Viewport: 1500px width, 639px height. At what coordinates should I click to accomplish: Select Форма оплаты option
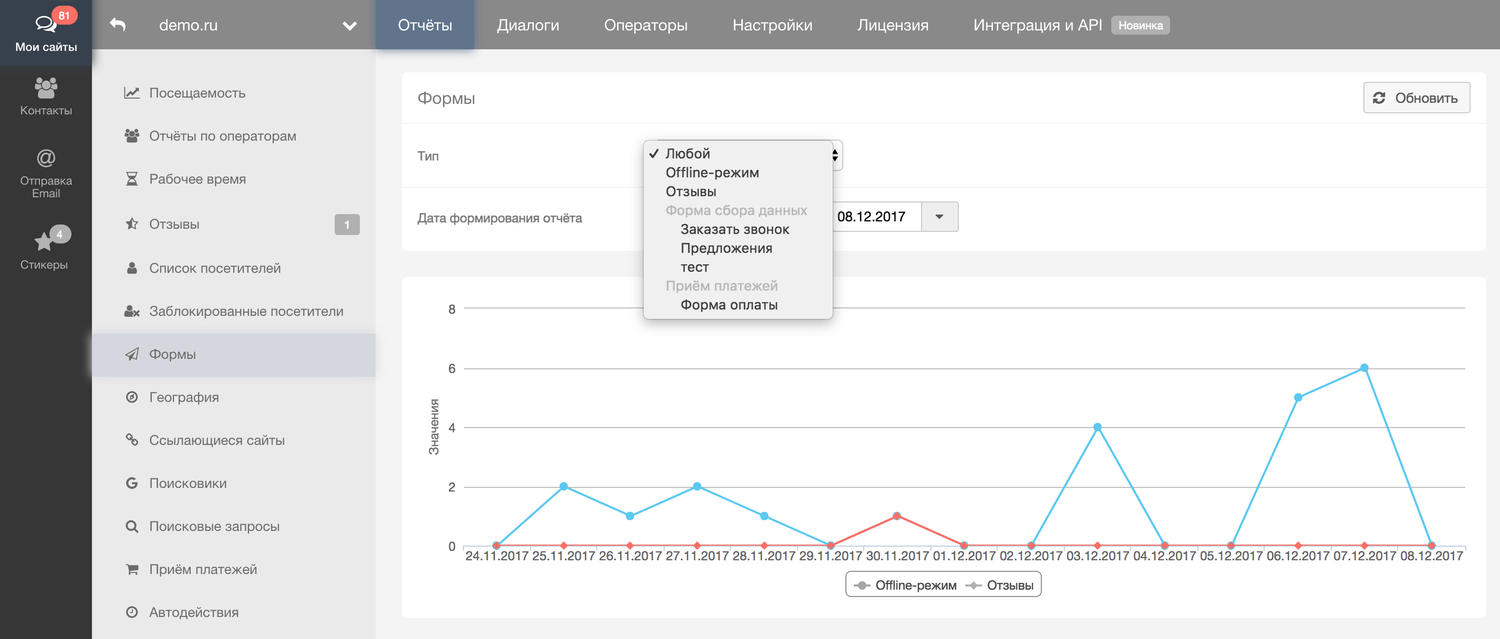[738, 305]
